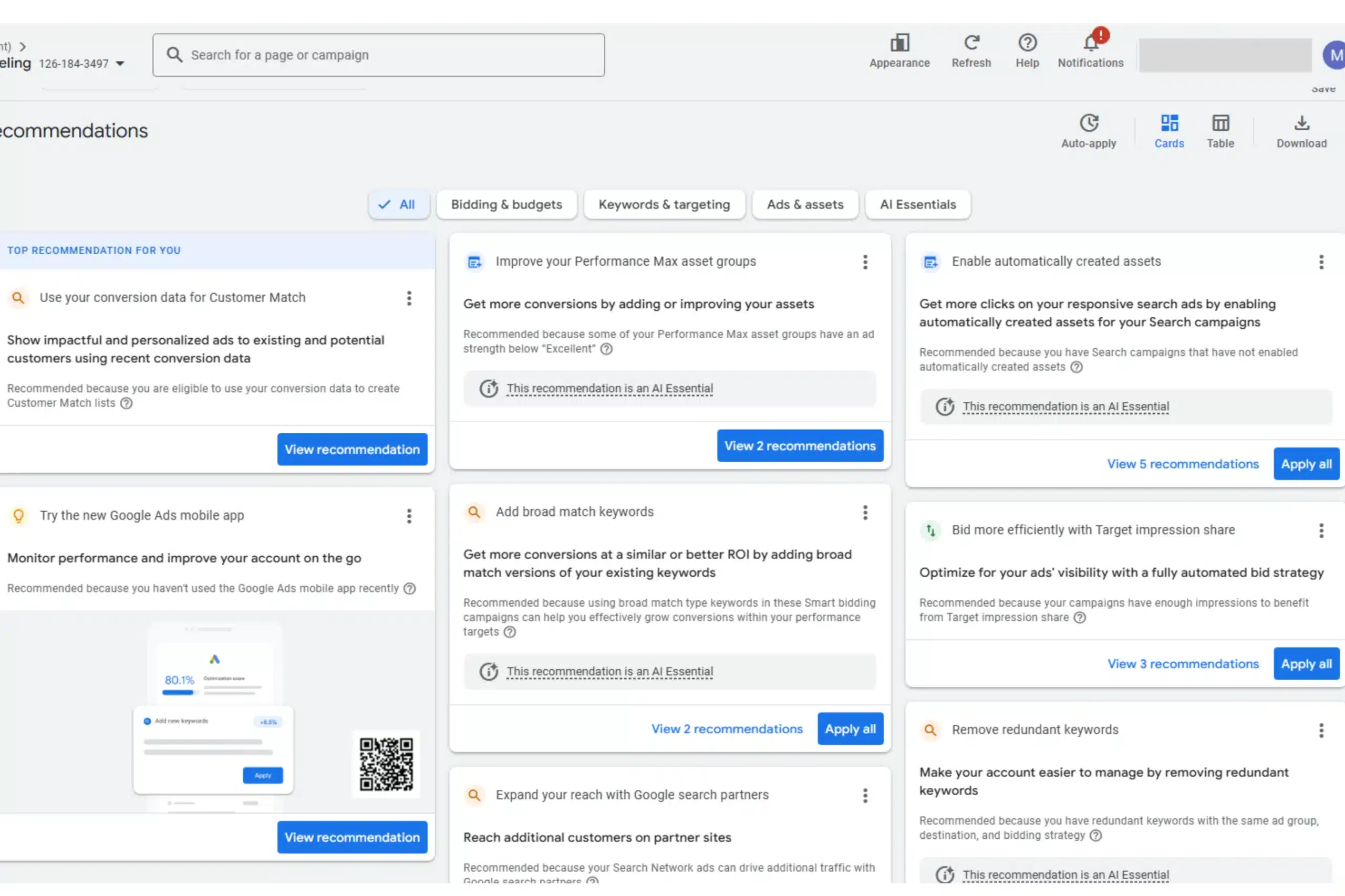Click the asset icon on Enable automatically created assets

pos(930,262)
